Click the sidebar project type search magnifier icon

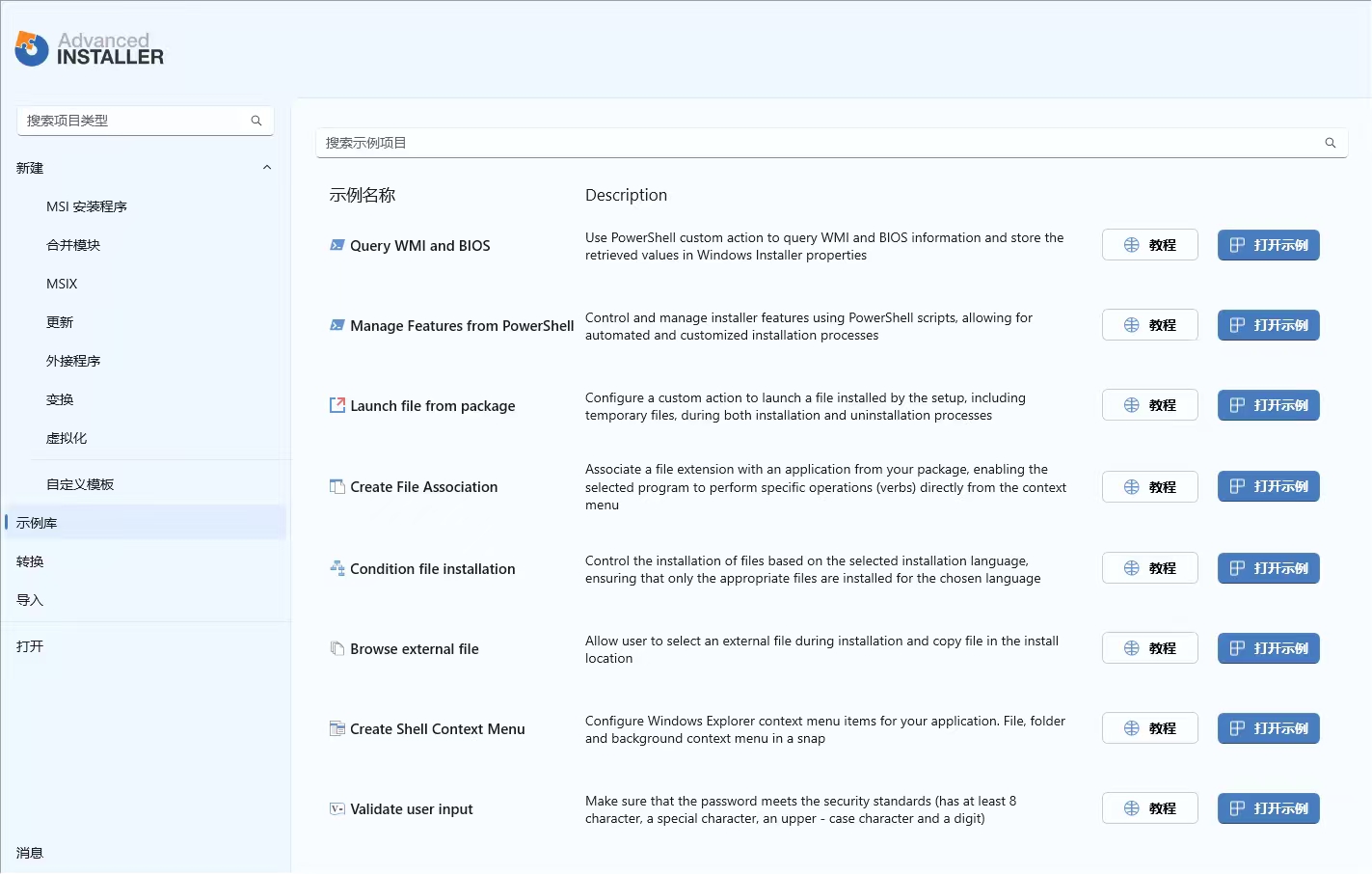coord(256,121)
